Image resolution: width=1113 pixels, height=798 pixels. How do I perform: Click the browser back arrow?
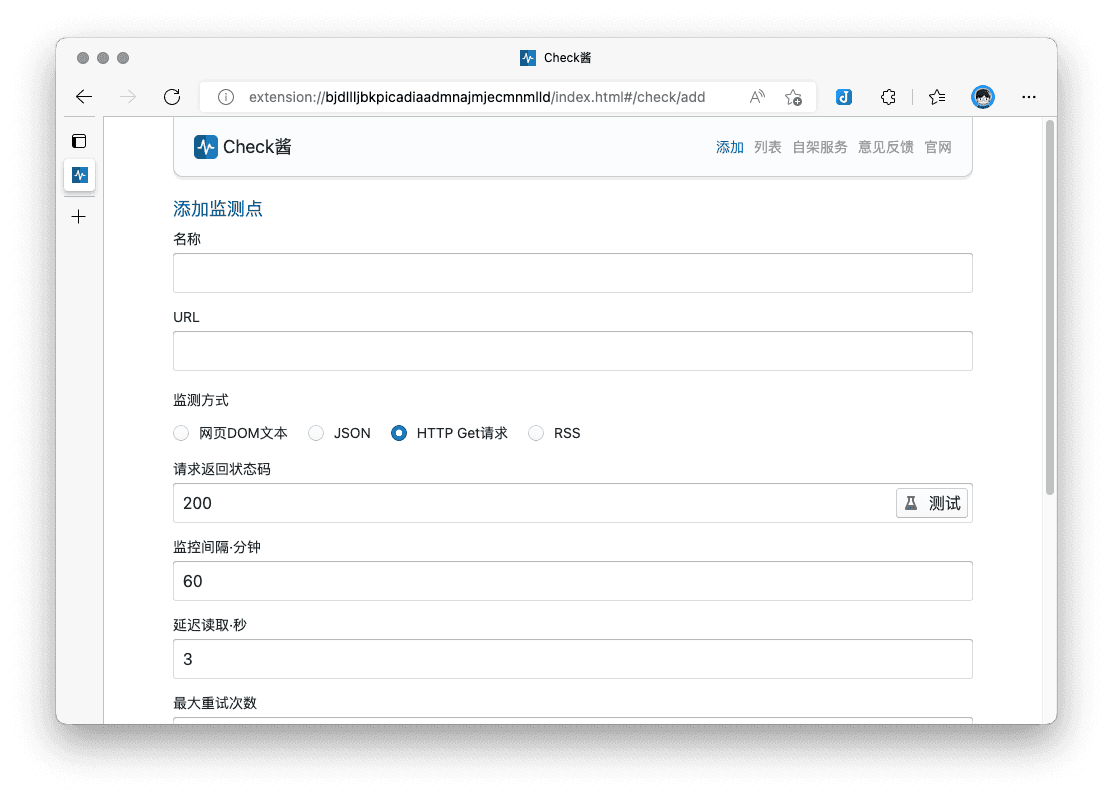(84, 97)
